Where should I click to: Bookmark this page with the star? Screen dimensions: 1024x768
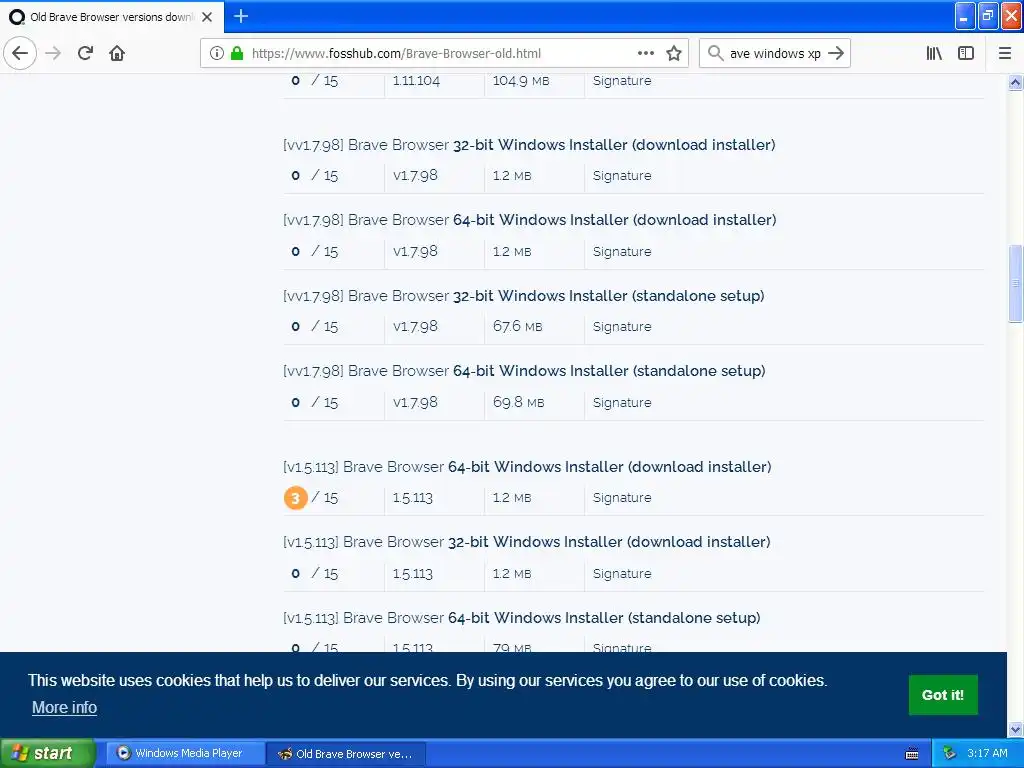coord(674,53)
